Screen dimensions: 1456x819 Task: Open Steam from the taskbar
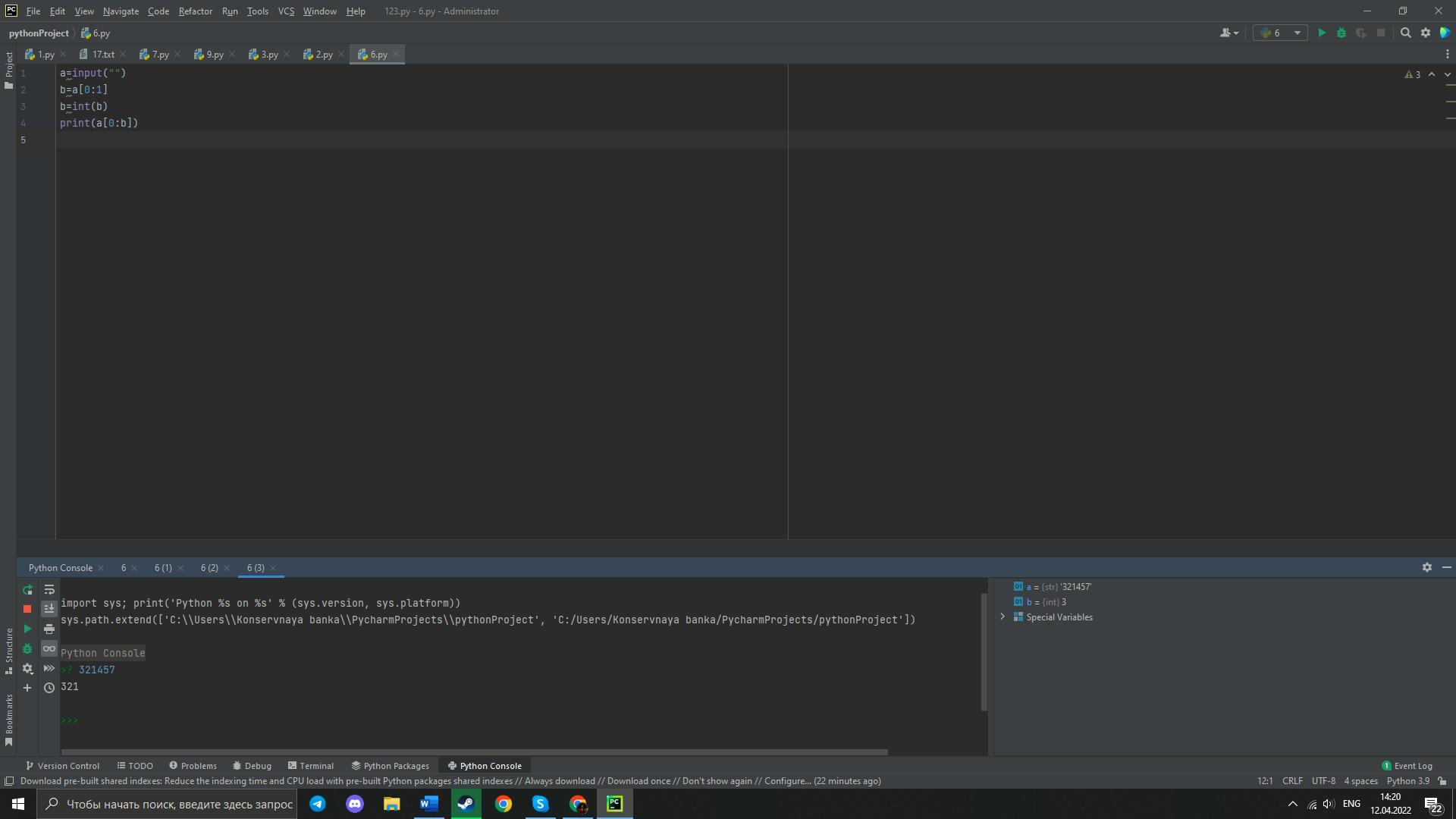[x=466, y=804]
